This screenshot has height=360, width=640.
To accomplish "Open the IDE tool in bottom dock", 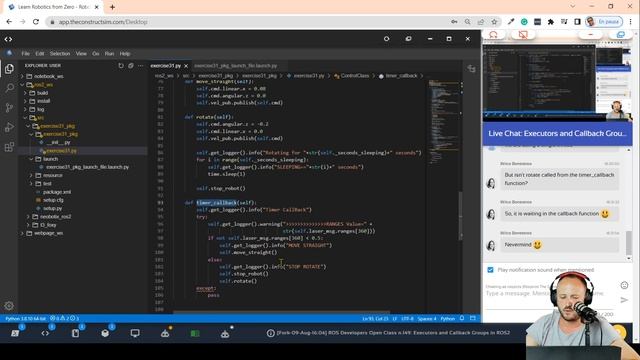I will click(45, 333).
